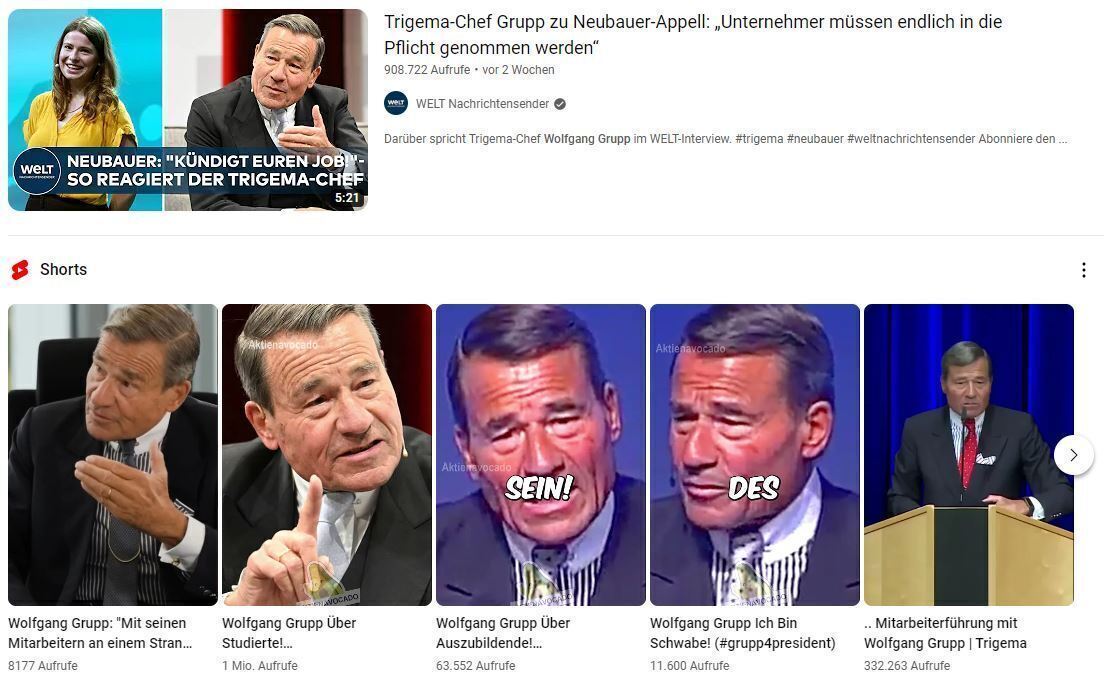Show next Shorts with right arrow
The width and height of the screenshot is (1110, 679).
(x=1073, y=455)
